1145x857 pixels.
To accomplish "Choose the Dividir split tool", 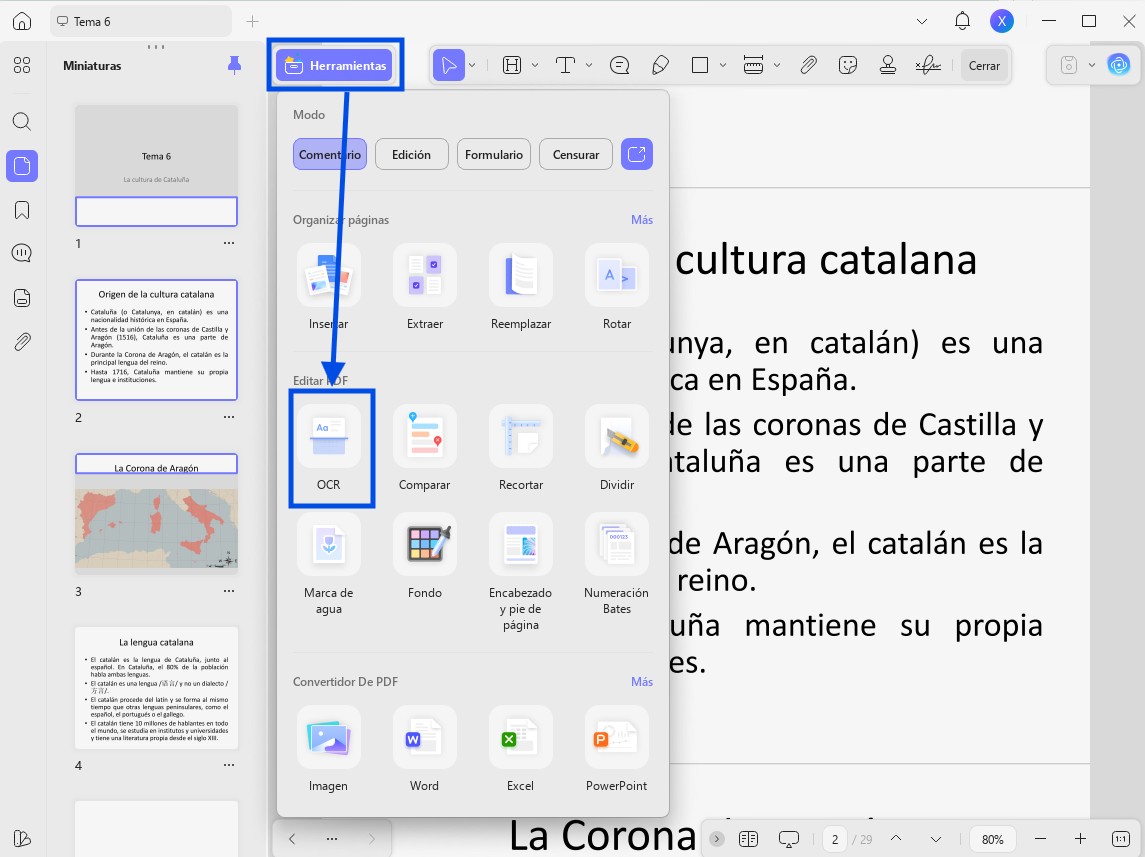I will coord(617,447).
